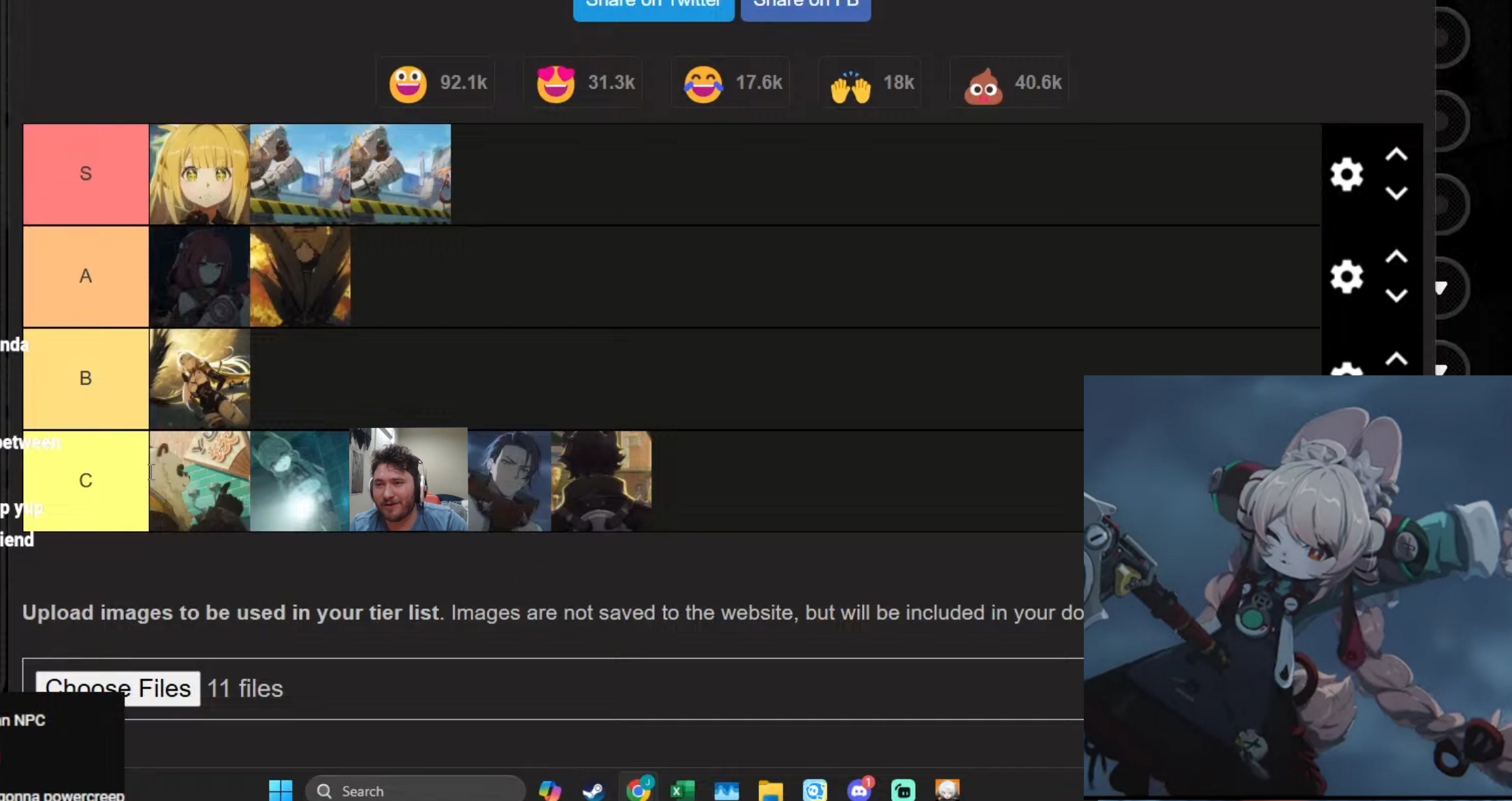Screen dimensions: 1512x801
Task: Open settings gear for A tier row
Action: pos(1347,276)
